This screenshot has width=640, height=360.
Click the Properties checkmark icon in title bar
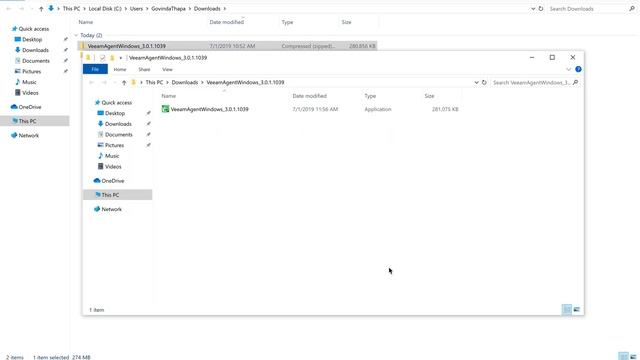(x=102, y=58)
